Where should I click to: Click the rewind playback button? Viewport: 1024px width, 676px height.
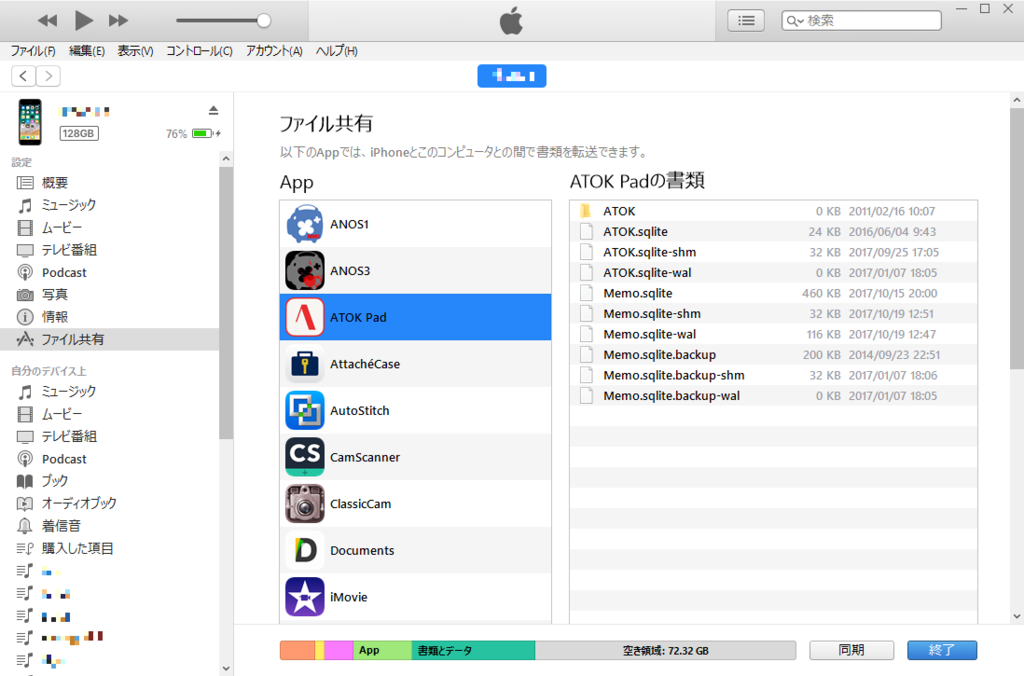point(47,21)
